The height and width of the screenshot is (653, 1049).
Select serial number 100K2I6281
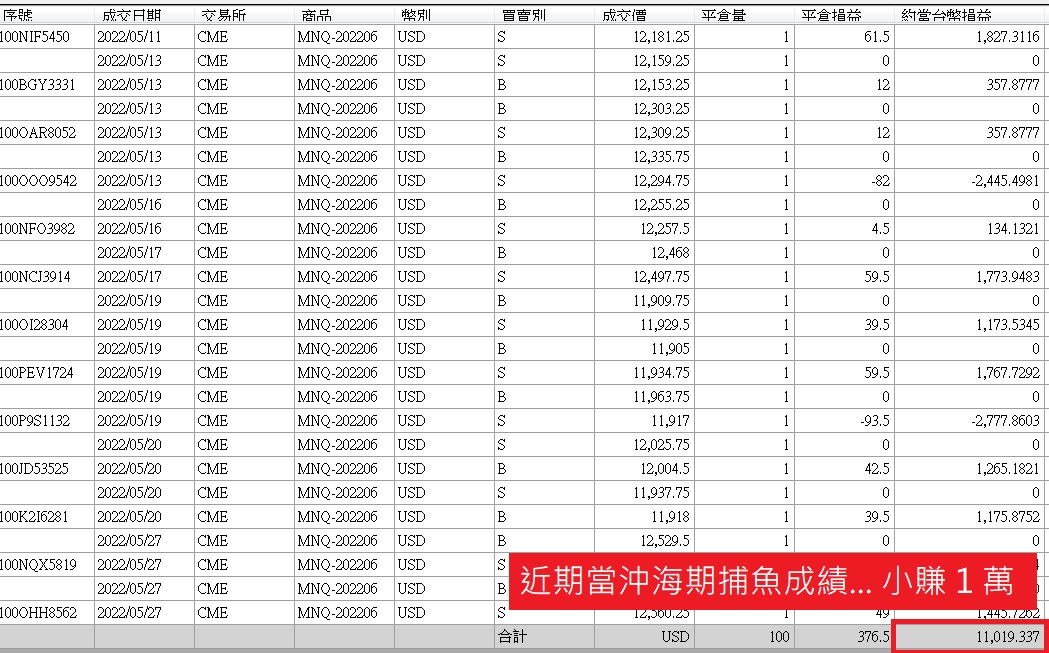tap(33, 517)
